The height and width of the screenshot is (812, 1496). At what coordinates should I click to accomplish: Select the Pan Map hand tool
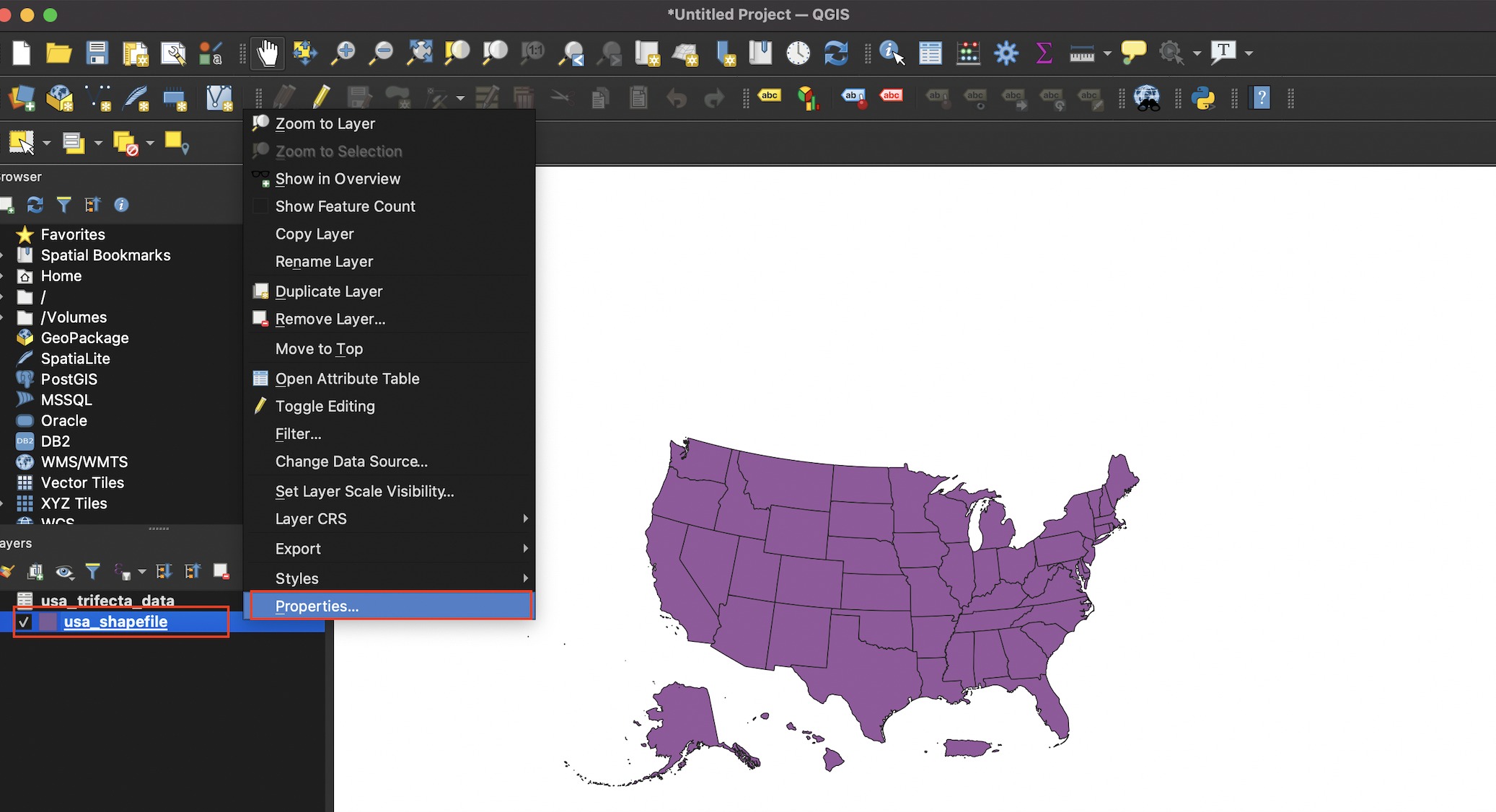268,53
